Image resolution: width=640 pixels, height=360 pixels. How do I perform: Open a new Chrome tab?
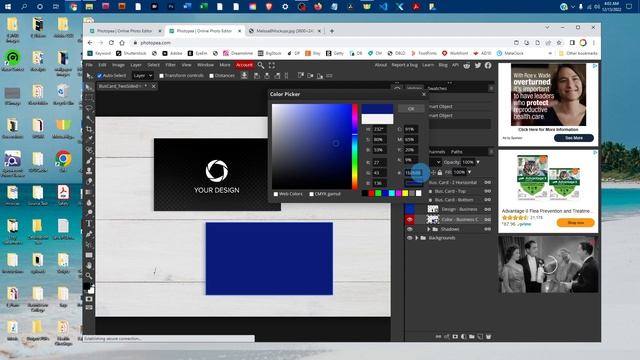pyautogui.click(x=332, y=31)
